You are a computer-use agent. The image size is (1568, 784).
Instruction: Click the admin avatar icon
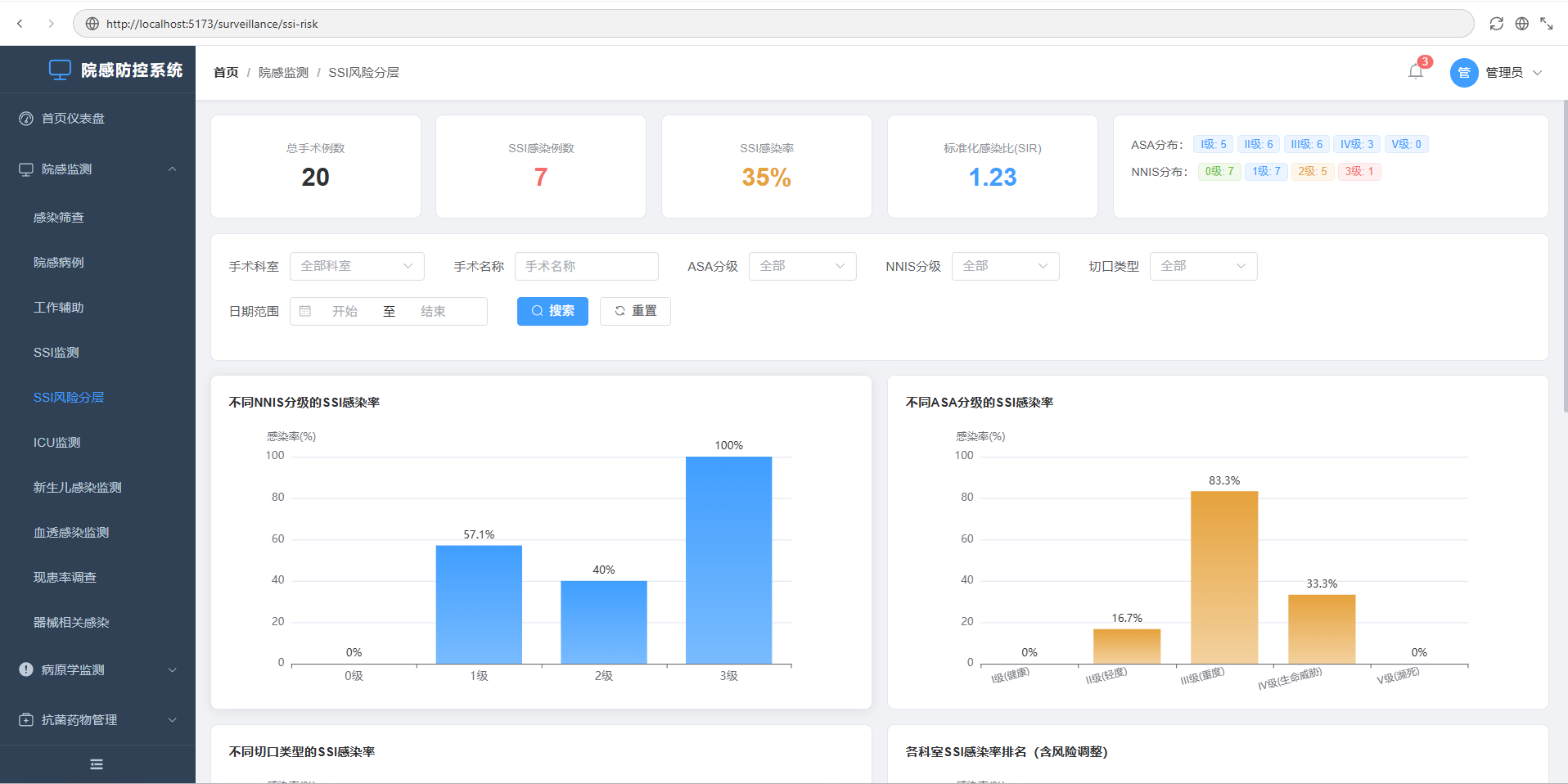(x=1464, y=73)
